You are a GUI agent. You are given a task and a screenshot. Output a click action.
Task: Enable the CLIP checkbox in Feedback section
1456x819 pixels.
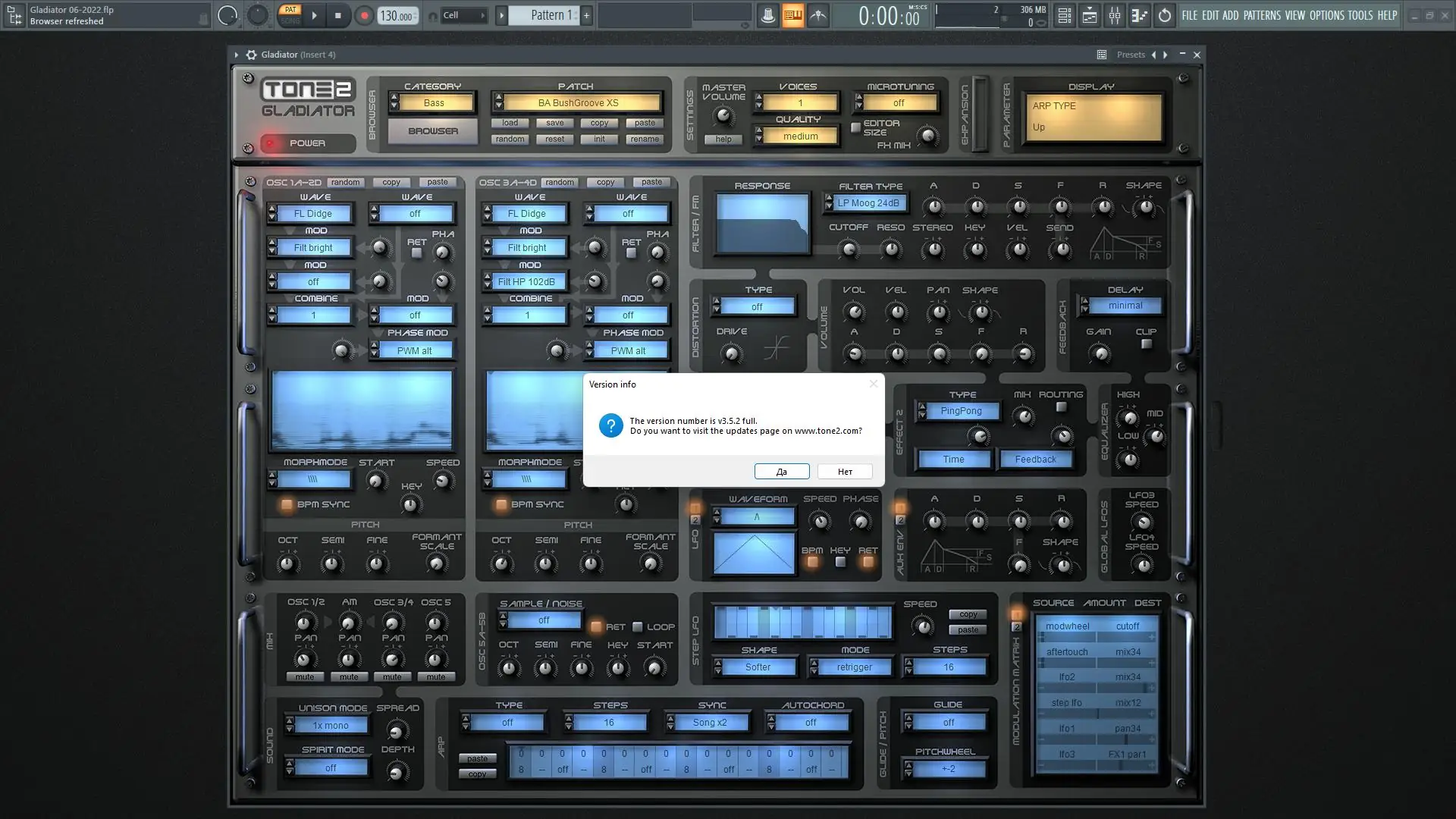(x=1147, y=344)
